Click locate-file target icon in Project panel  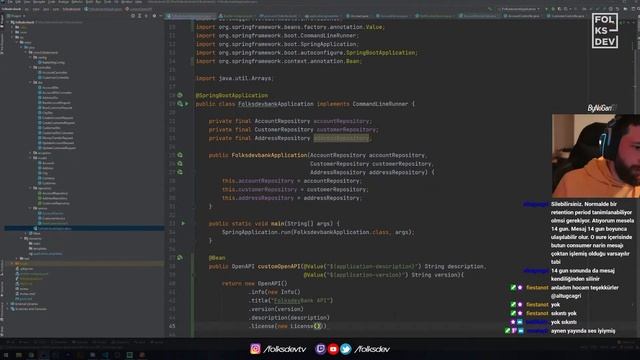click(x=133, y=16)
